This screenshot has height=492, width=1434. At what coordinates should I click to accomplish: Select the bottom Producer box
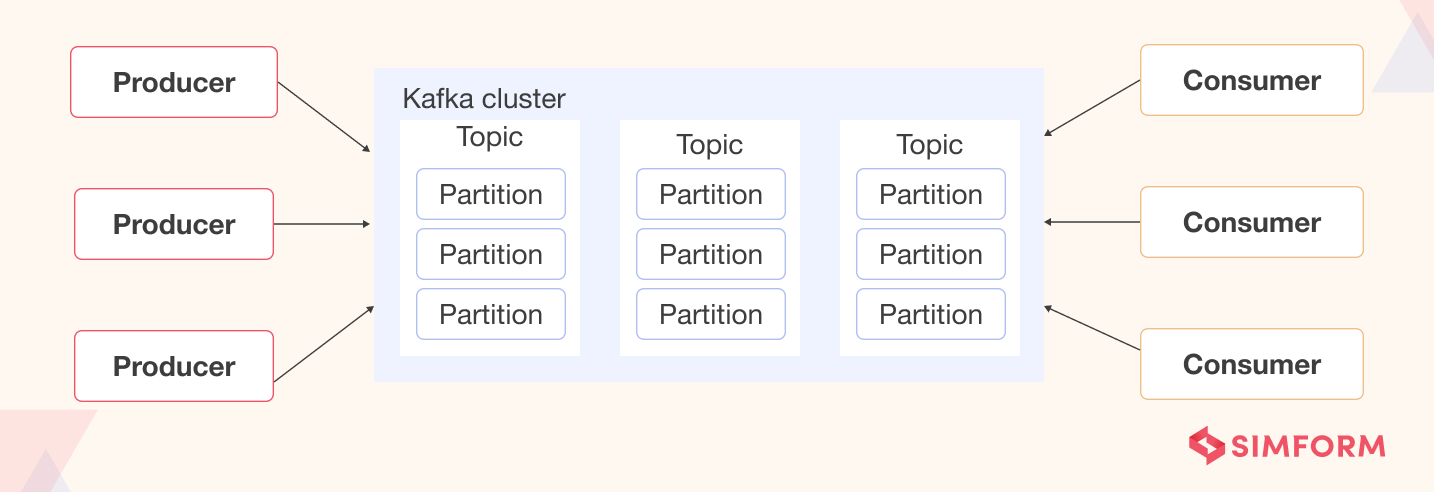(174, 366)
